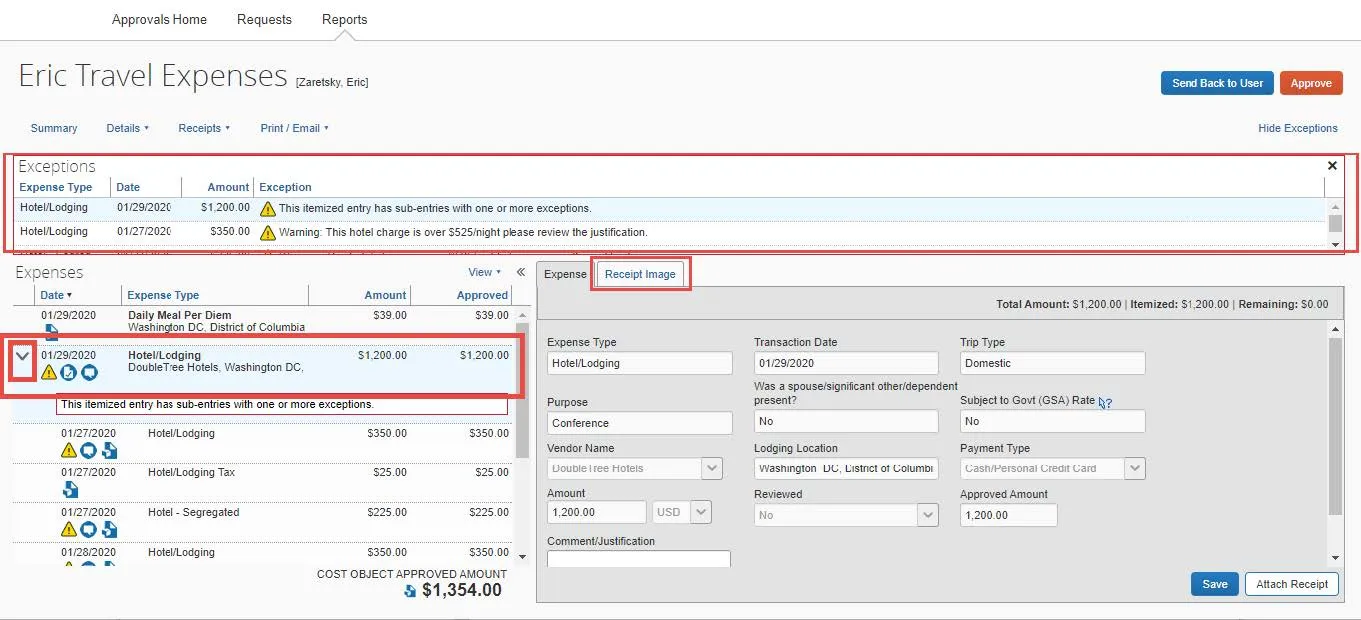Click the Approve button
1361x620 pixels.
tap(1311, 83)
